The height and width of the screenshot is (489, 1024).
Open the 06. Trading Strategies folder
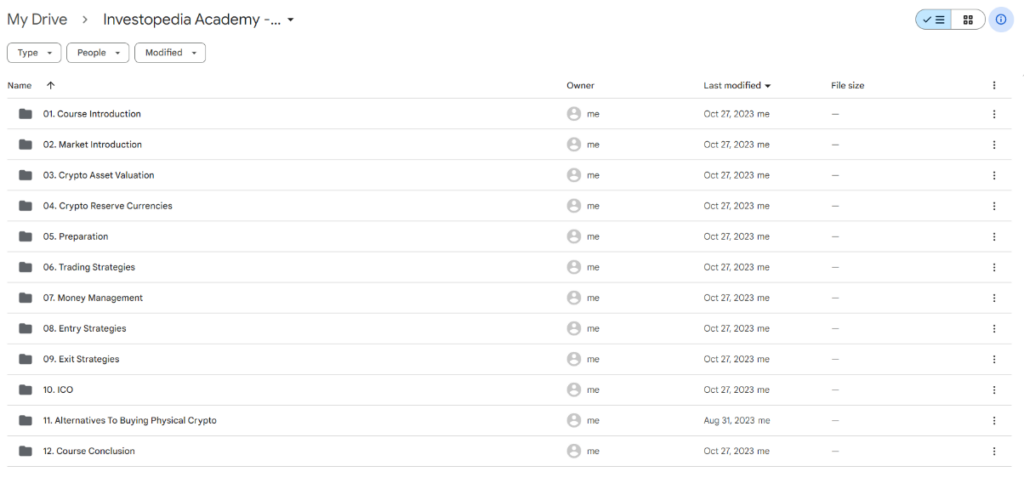(x=89, y=268)
